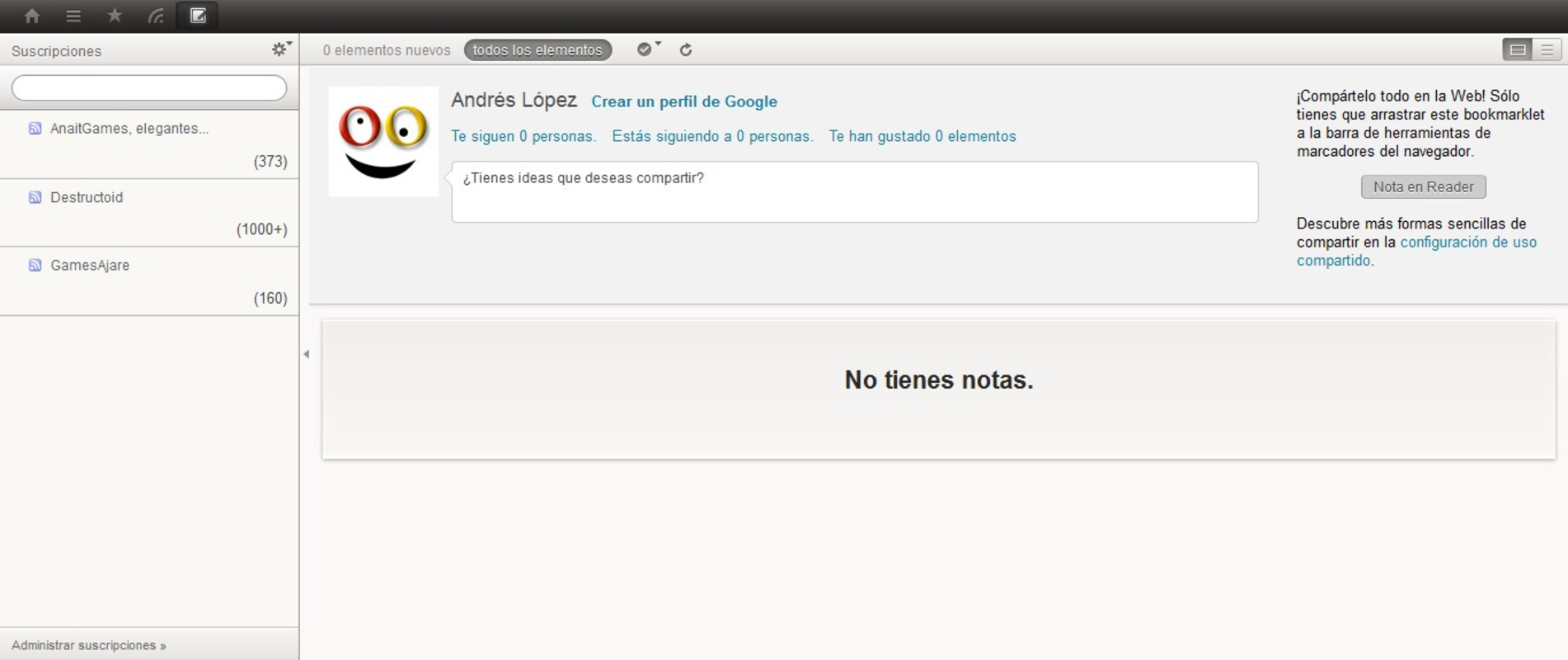1568x660 pixels.
Task: Click the Andrés López name heading
Action: coord(514,100)
